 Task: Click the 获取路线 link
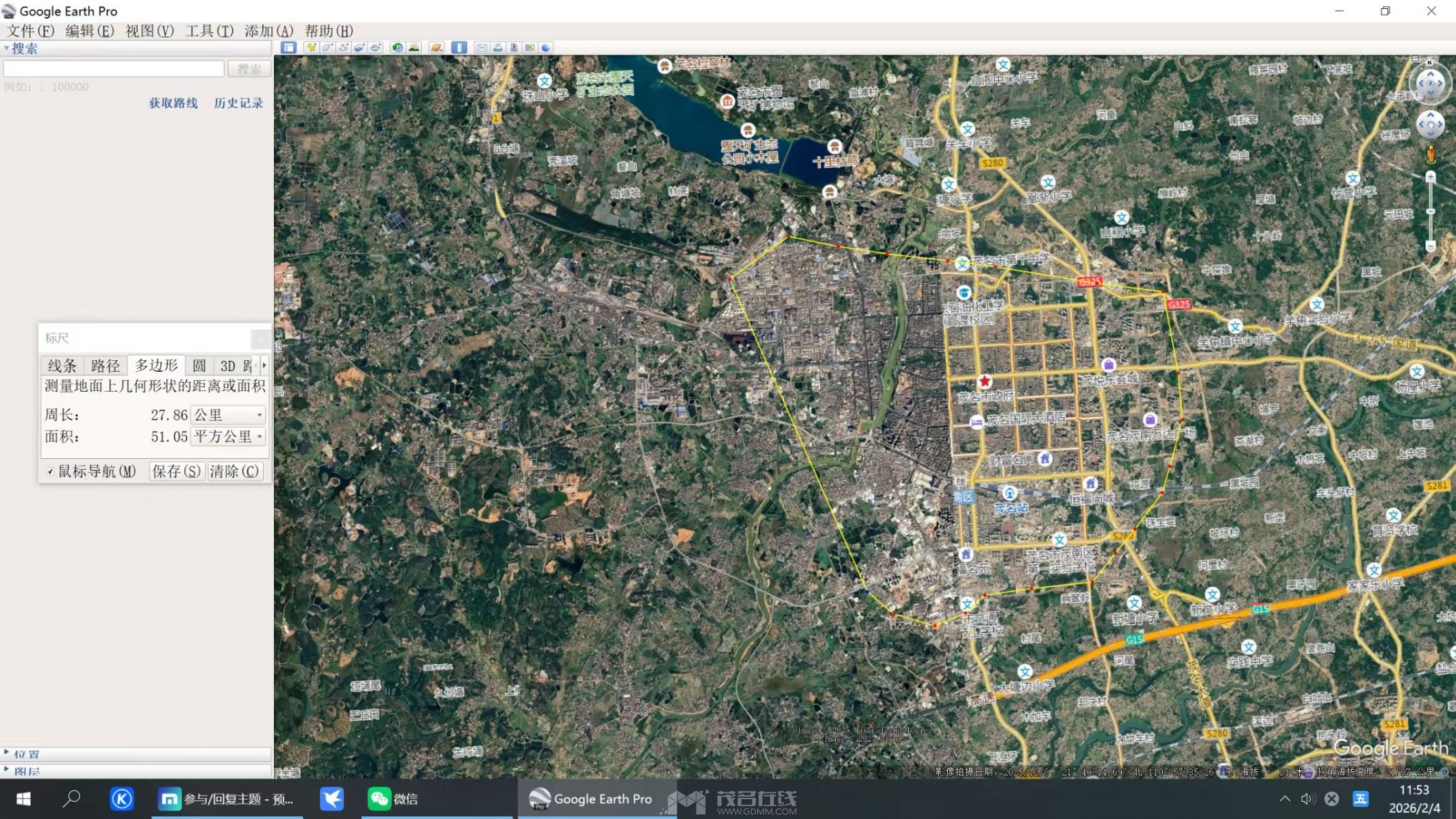coord(173,103)
